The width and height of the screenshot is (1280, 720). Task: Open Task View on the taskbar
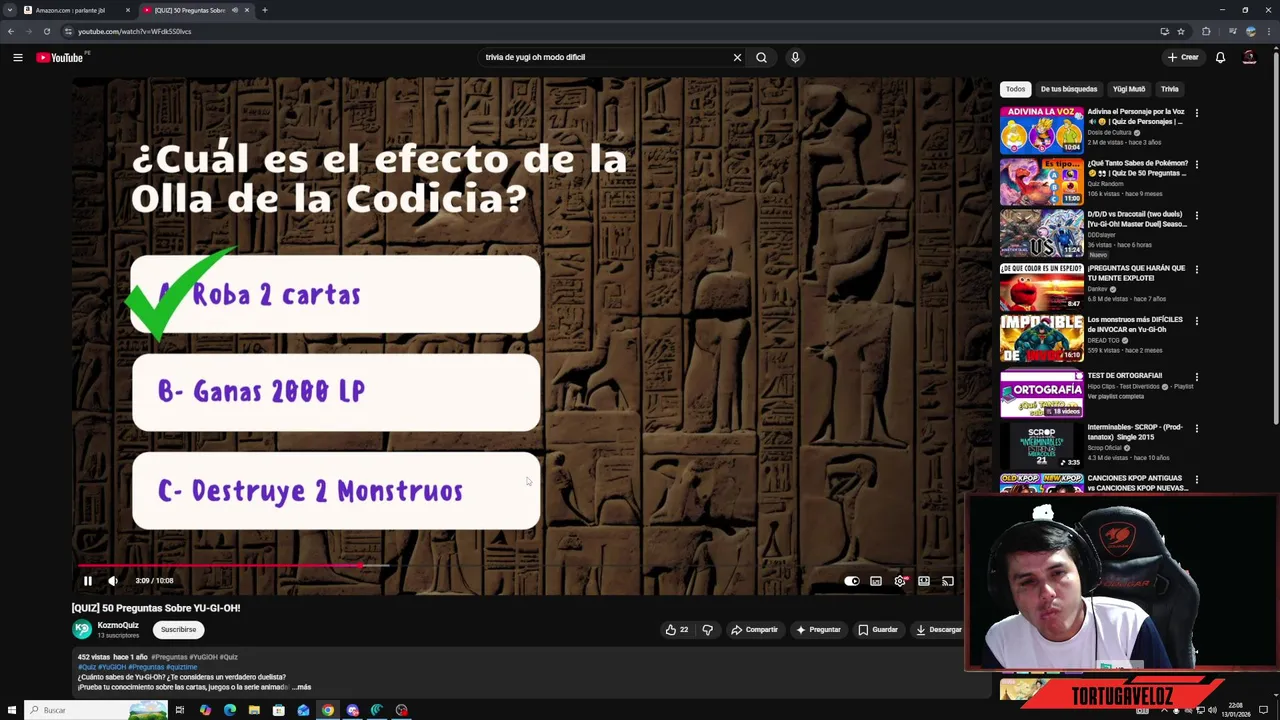tap(180, 710)
